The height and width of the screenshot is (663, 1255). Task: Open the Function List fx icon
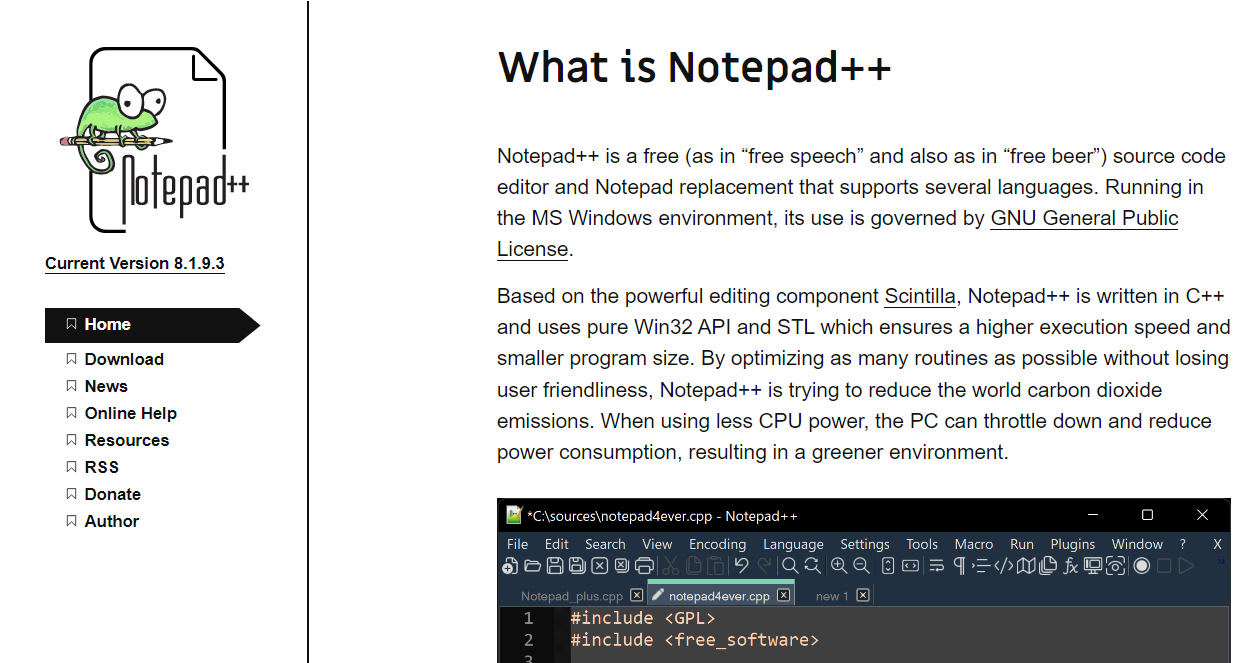point(1071,566)
